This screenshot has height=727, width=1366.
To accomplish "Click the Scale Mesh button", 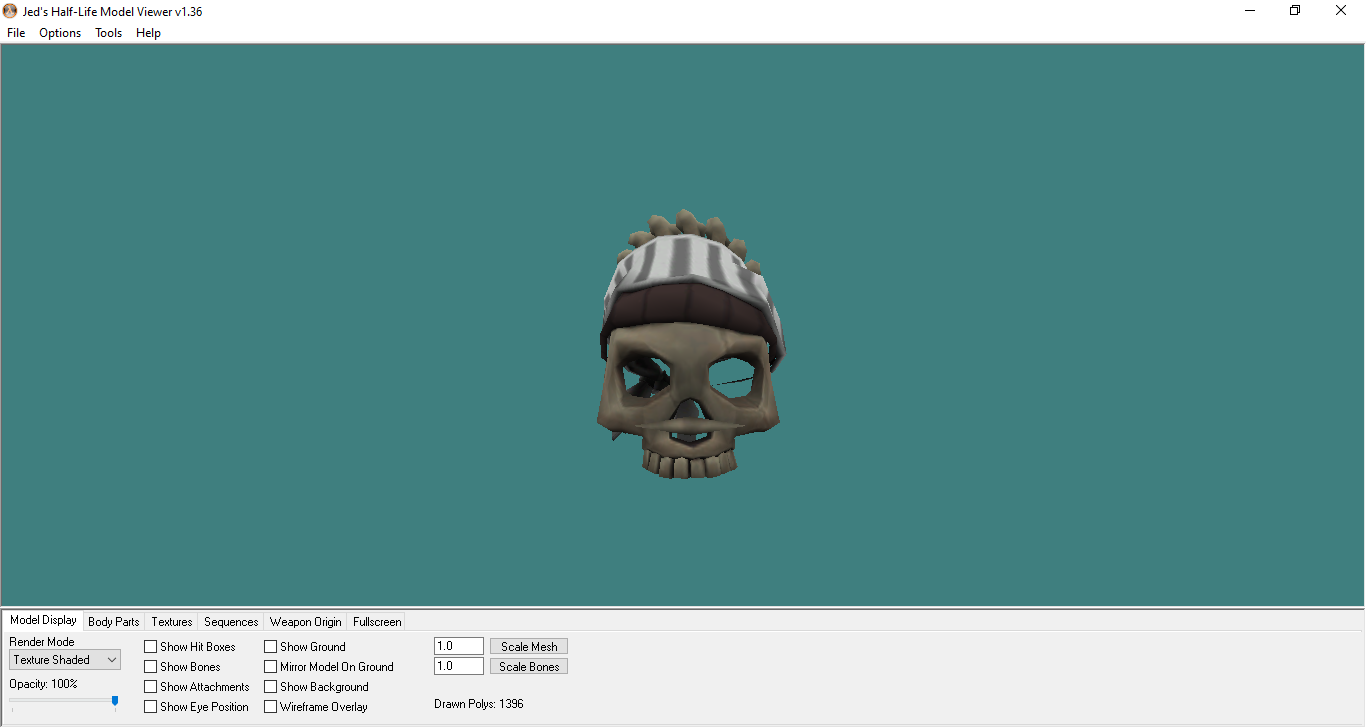I will (x=529, y=647).
